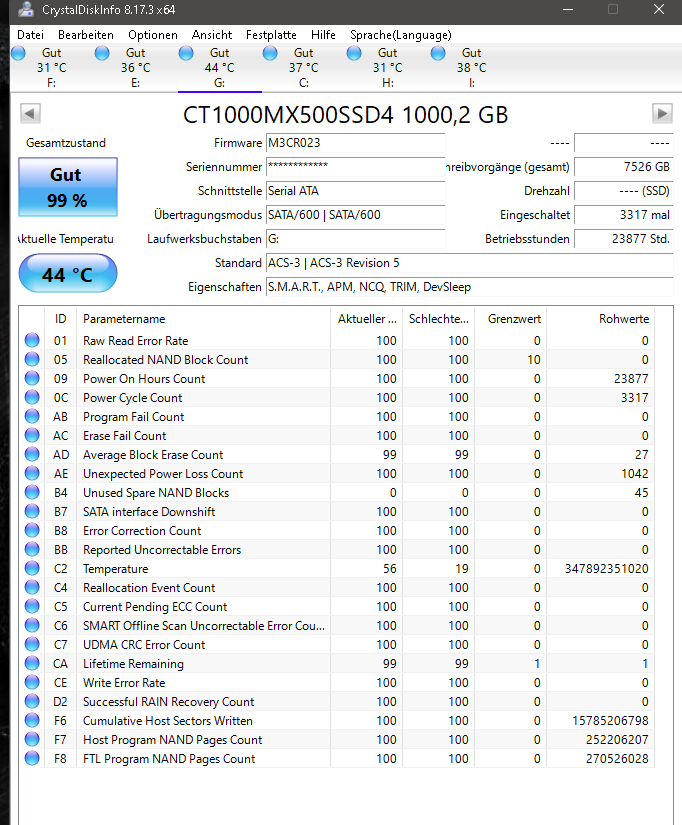The width and height of the screenshot is (682, 825).
Task: Click the Übertragungsmodus field SATA/600
Action: (355, 215)
